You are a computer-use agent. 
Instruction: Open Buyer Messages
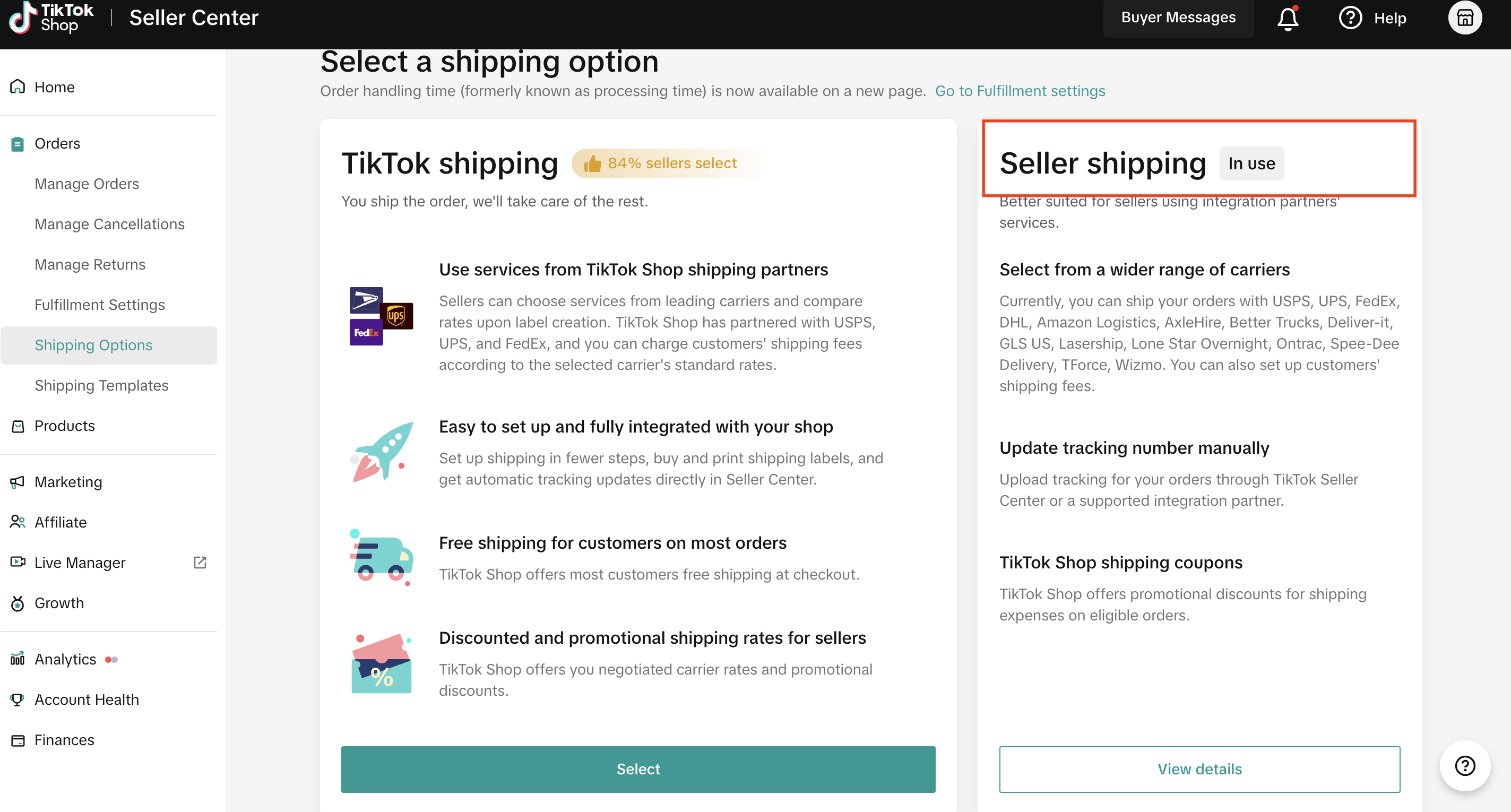point(1178,18)
